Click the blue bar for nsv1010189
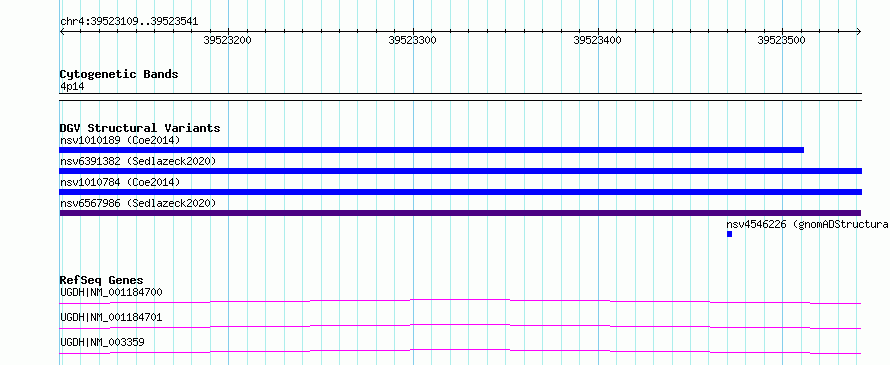 [x=431, y=150]
